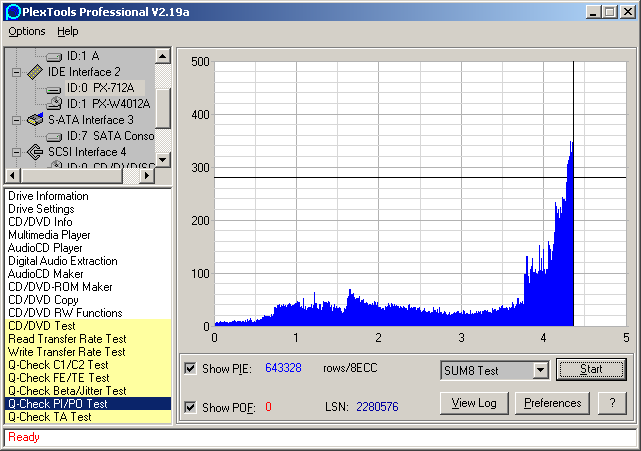
Task: Click the device tree scroll up arrow
Action: click(x=163, y=56)
